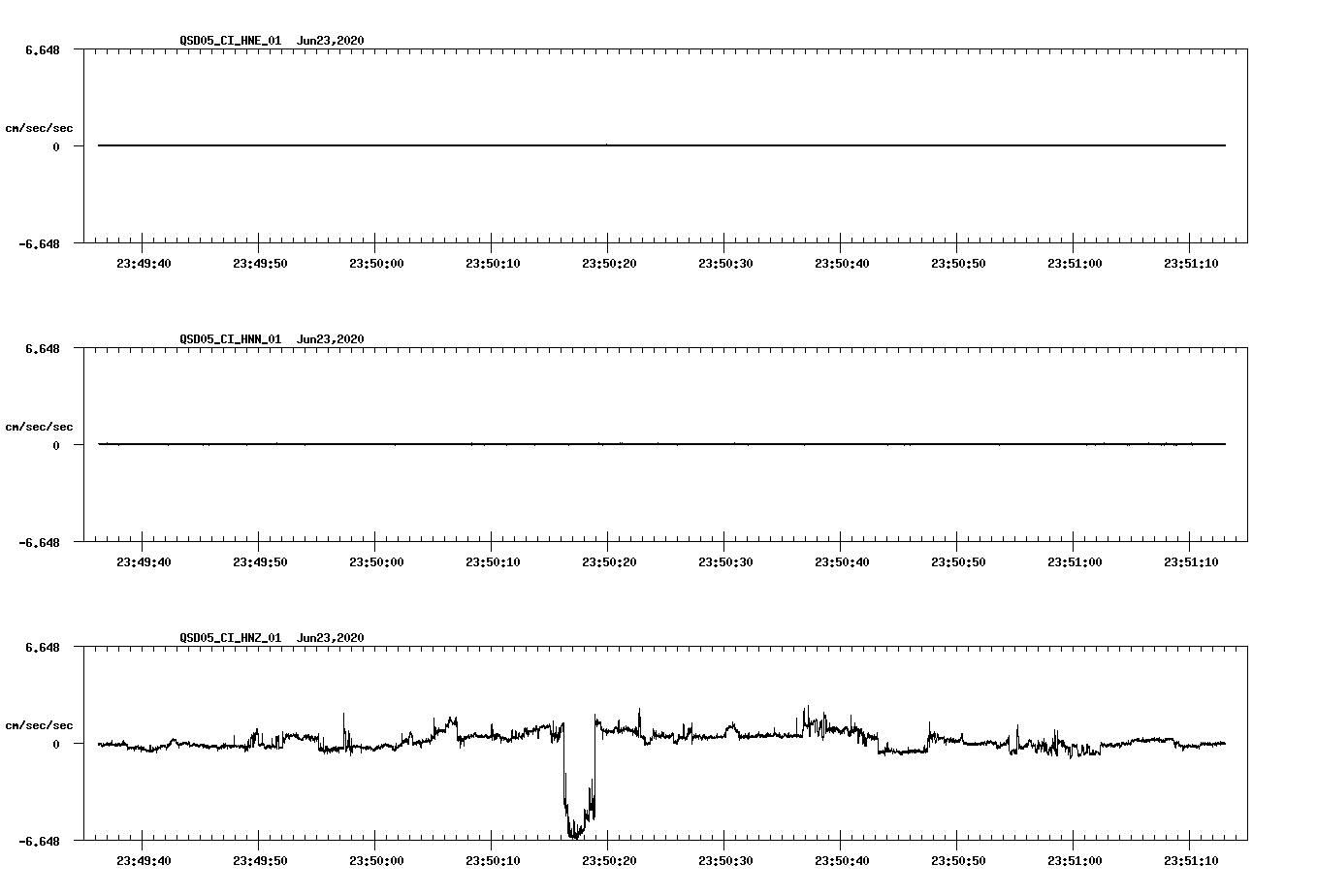Select the 23:50:00 timestamp under HNZ plot
This screenshot has width=1317, height=896.
pyautogui.click(x=376, y=861)
